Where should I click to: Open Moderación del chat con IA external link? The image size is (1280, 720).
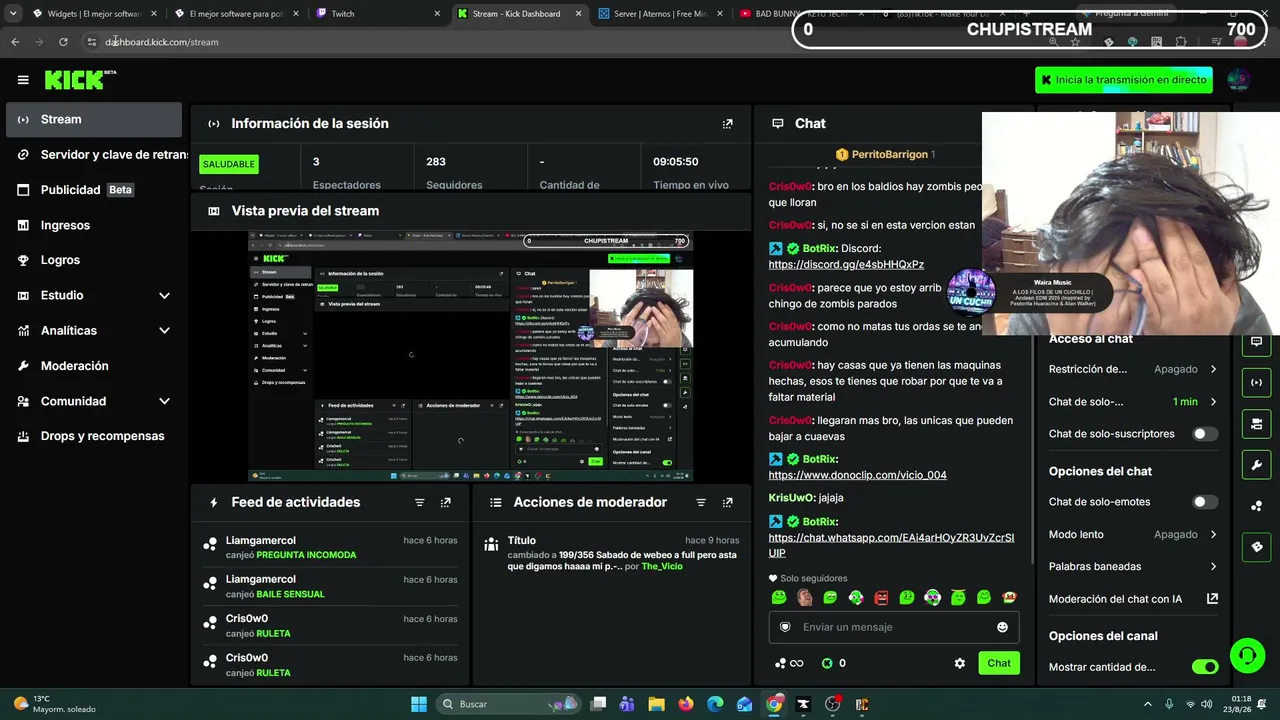pos(1212,599)
